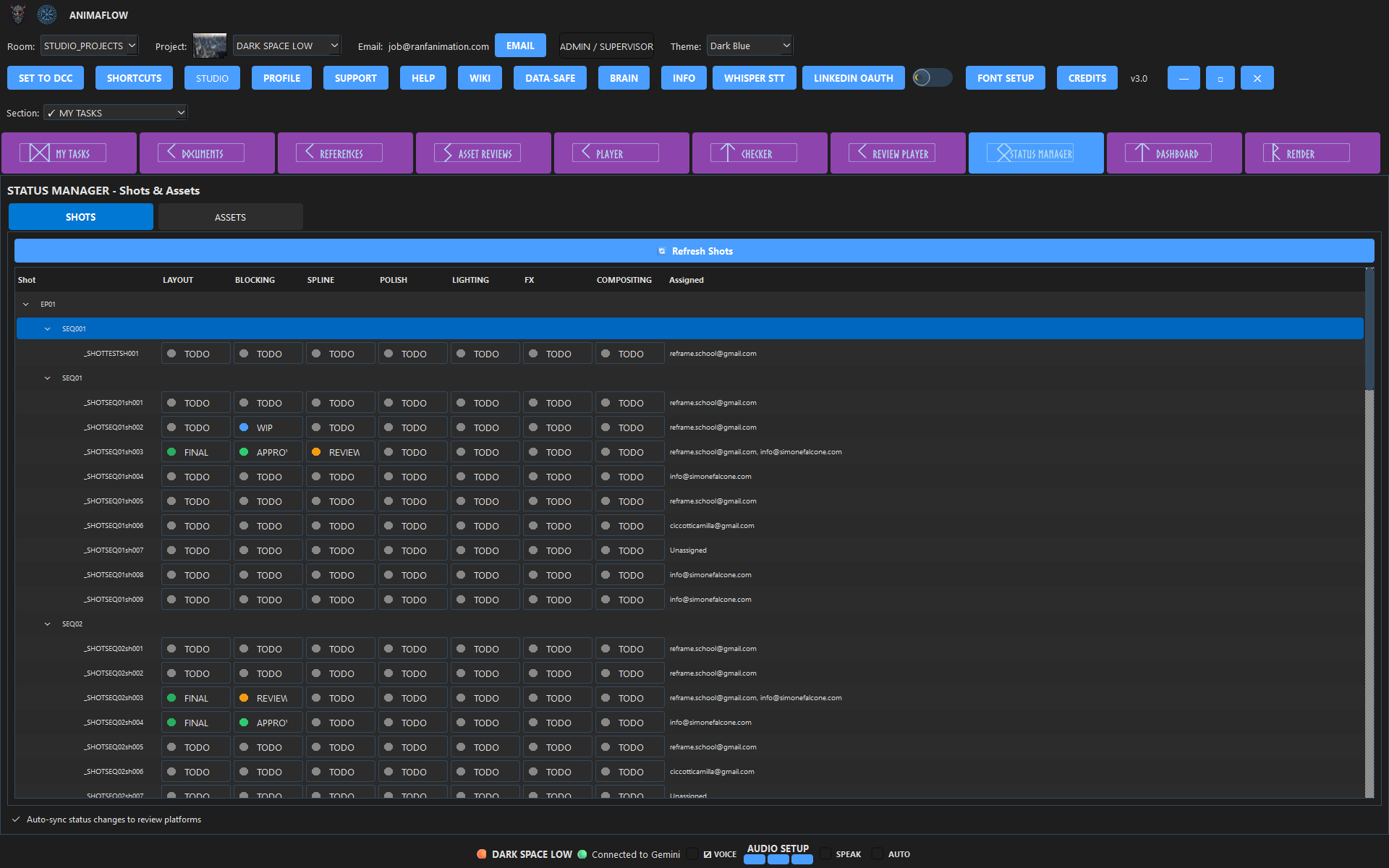1389x868 pixels.
Task: Select the My Tasks panel icon
Action: 38,153
